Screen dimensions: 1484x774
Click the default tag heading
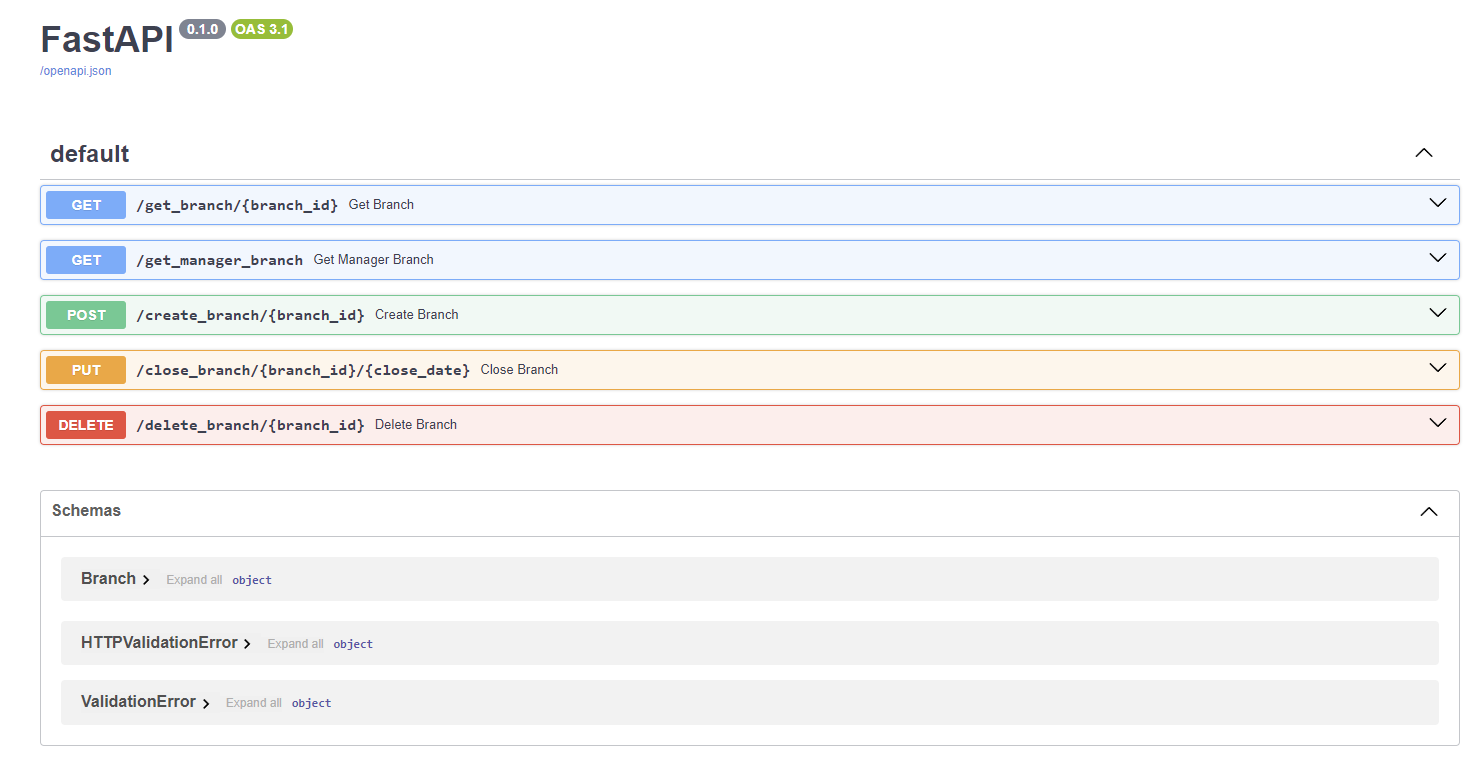(90, 154)
